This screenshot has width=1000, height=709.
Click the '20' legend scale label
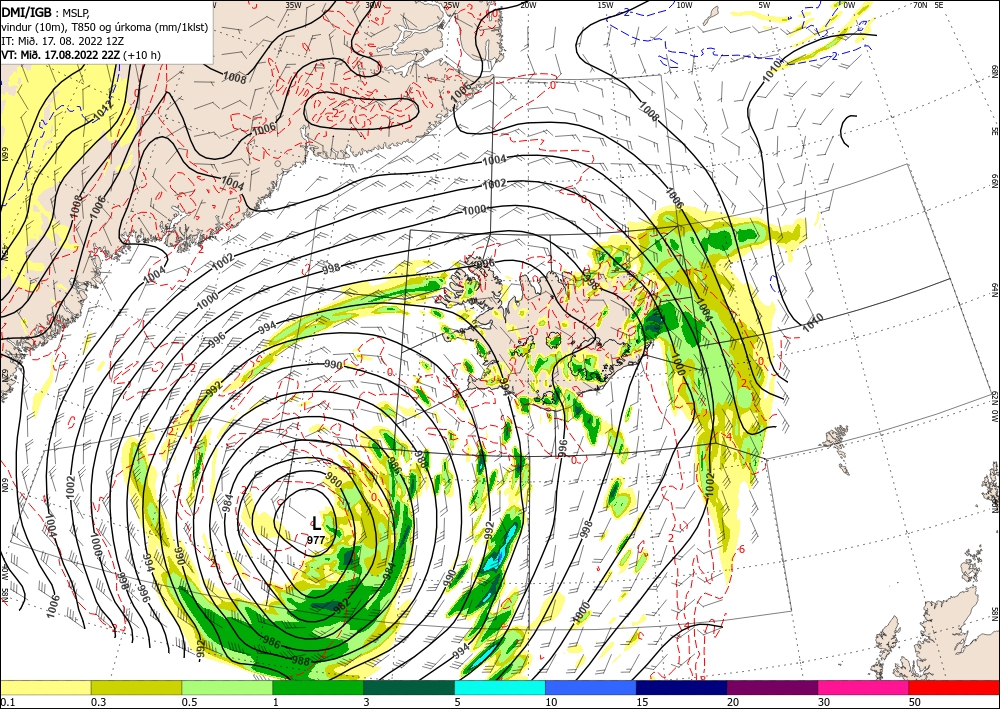(733, 702)
